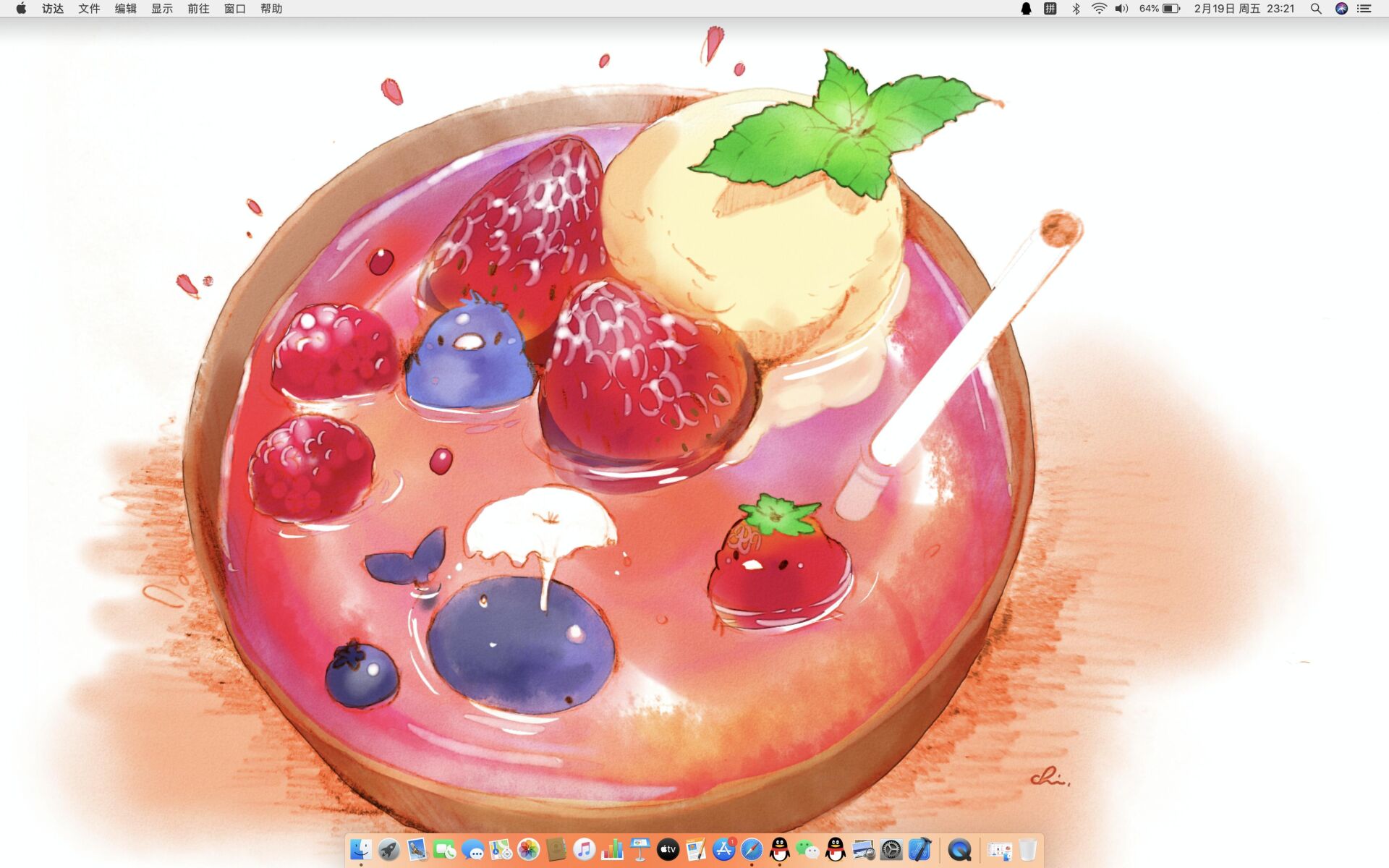Open QuickTime Player in Dock

pos(959,849)
